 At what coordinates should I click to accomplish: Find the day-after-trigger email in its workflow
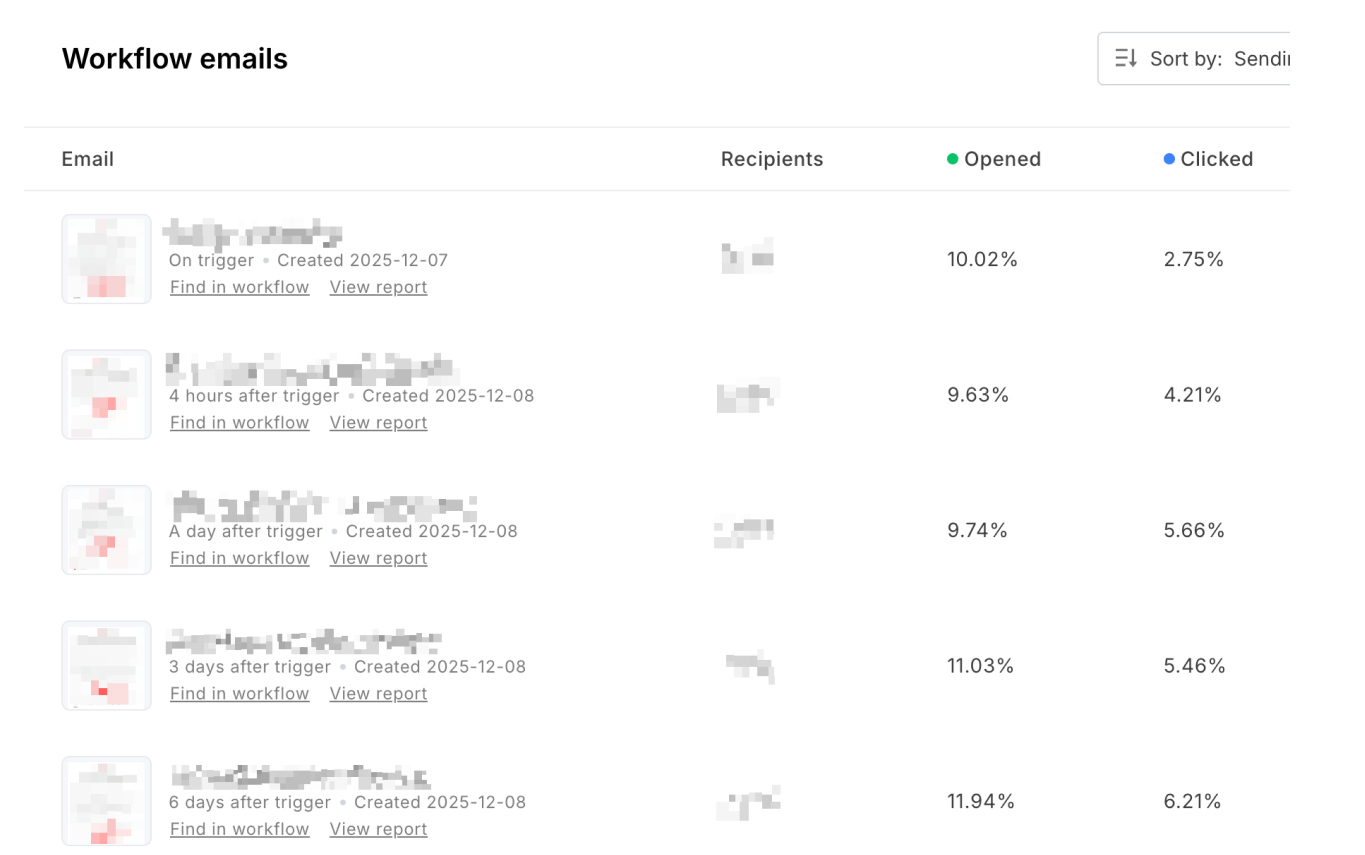(x=239, y=557)
